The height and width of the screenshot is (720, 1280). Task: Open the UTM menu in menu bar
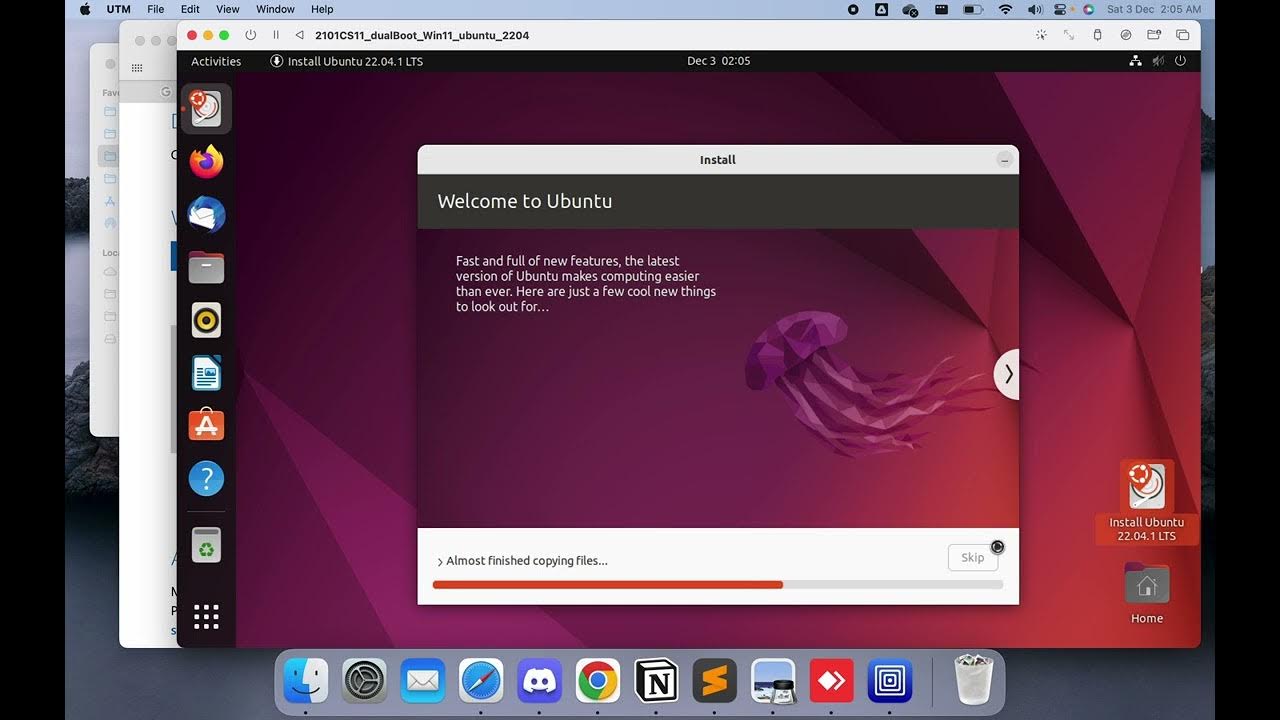[x=119, y=9]
